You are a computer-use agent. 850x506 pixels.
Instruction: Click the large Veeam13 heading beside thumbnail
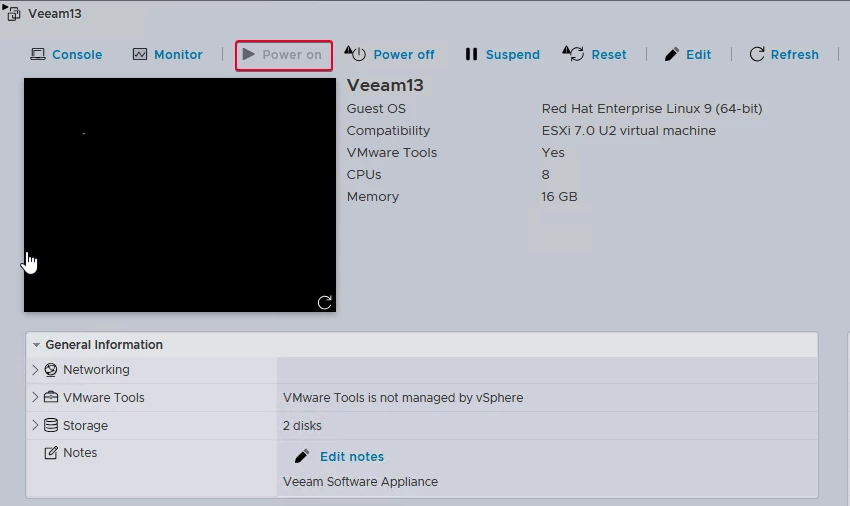point(385,85)
